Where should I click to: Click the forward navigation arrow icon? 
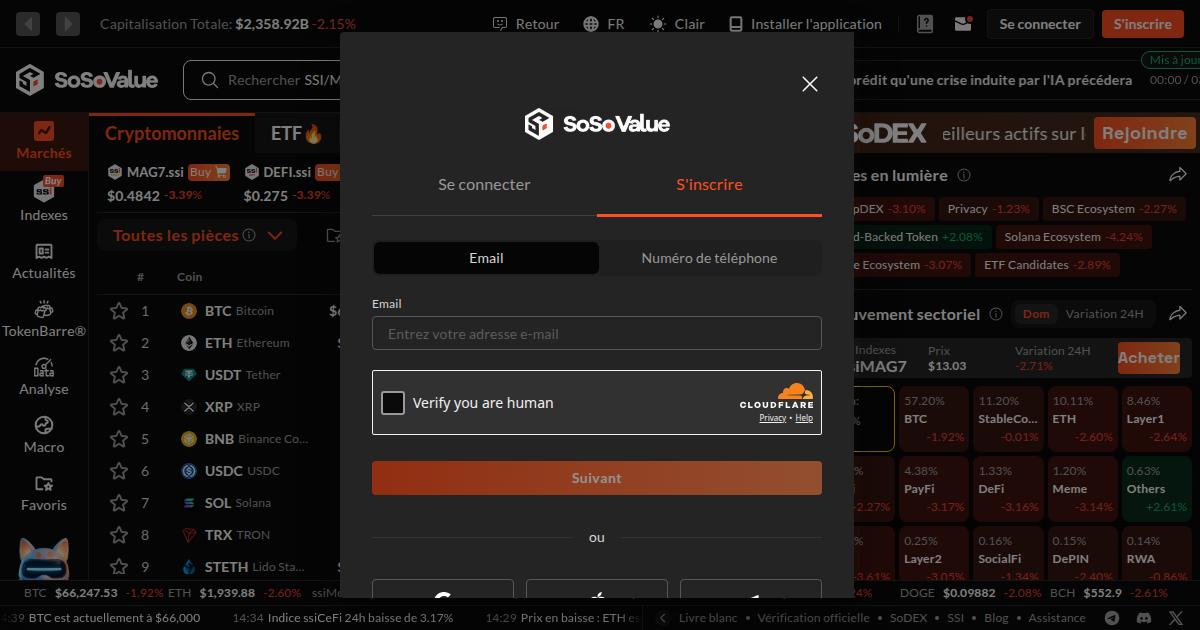tap(68, 23)
